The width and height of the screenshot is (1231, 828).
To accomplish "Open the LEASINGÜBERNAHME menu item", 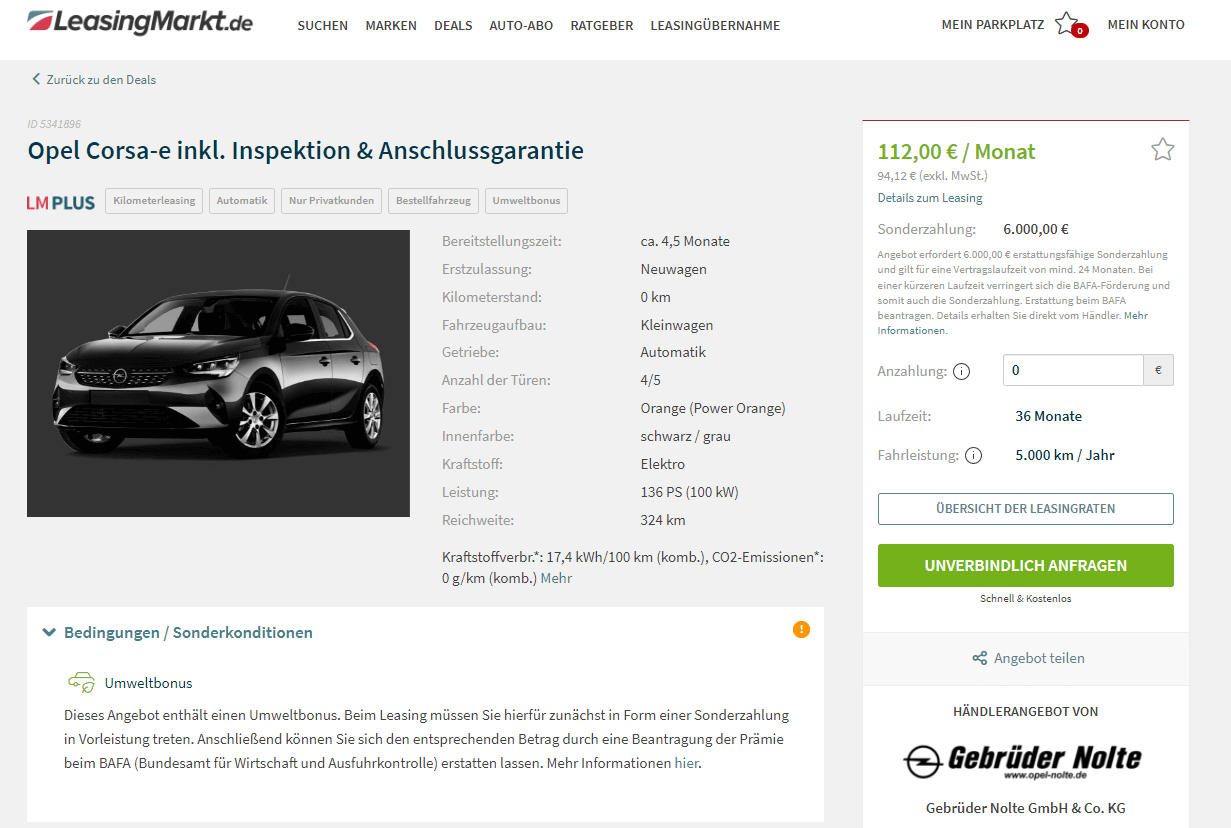I will (x=715, y=26).
